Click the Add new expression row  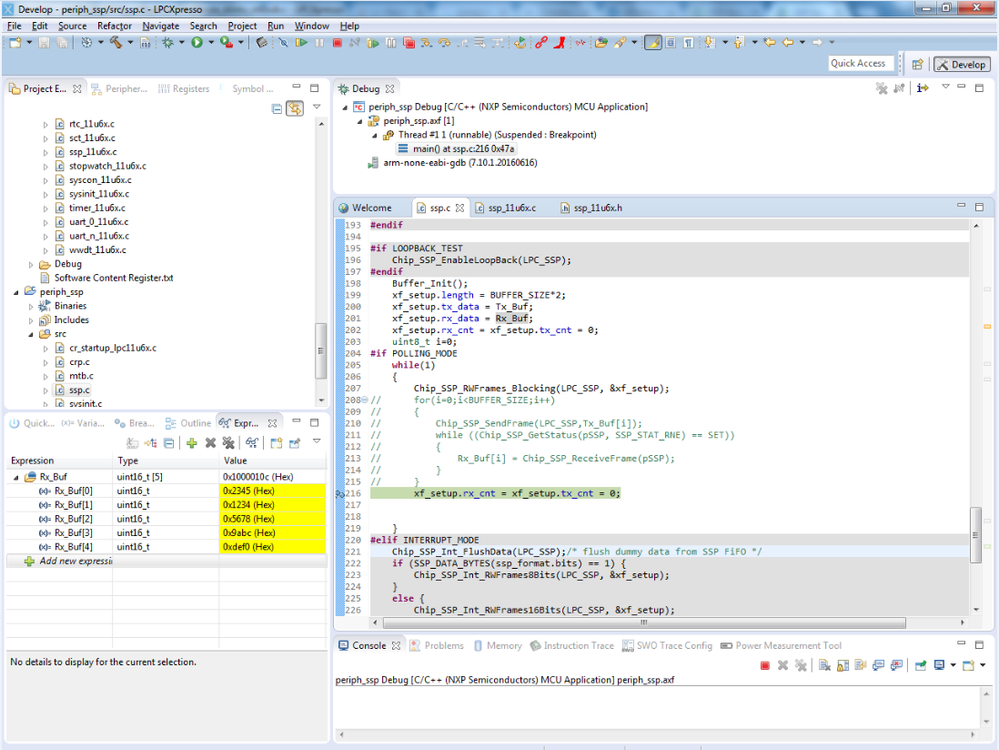[75, 561]
